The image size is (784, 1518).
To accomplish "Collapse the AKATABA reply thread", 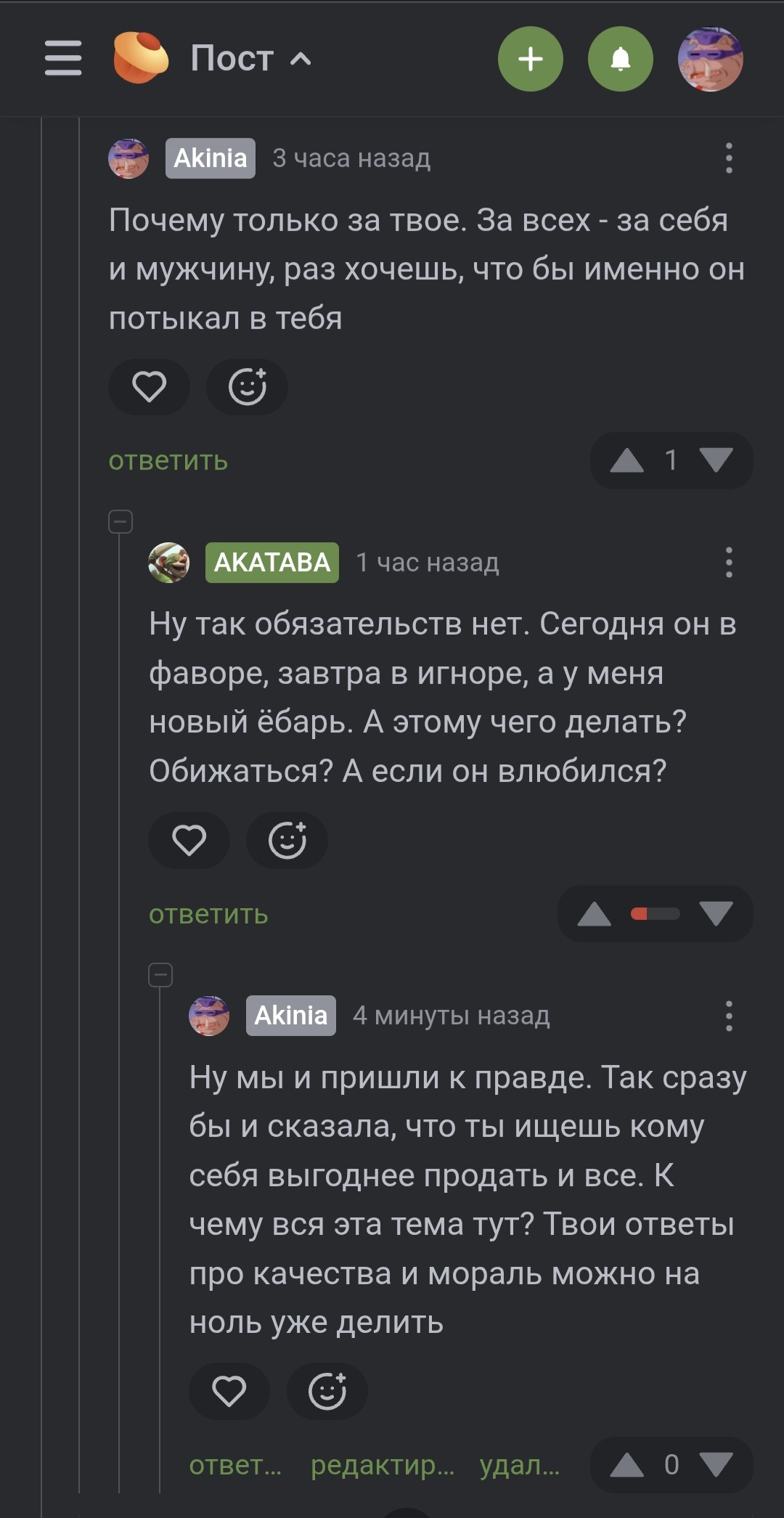I will tap(121, 521).
